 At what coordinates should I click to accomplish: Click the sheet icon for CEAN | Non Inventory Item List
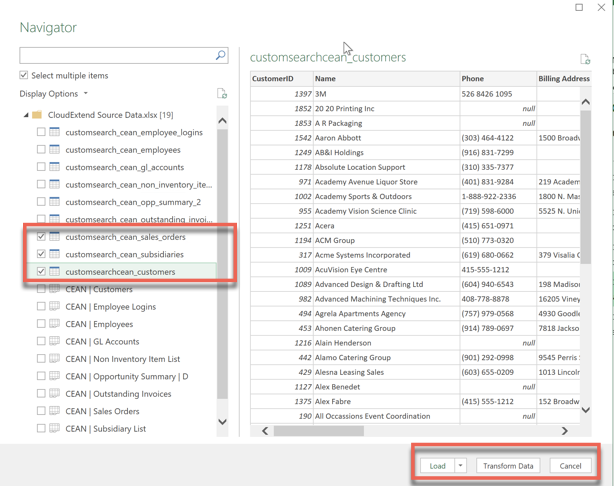click(x=54, y=359)
